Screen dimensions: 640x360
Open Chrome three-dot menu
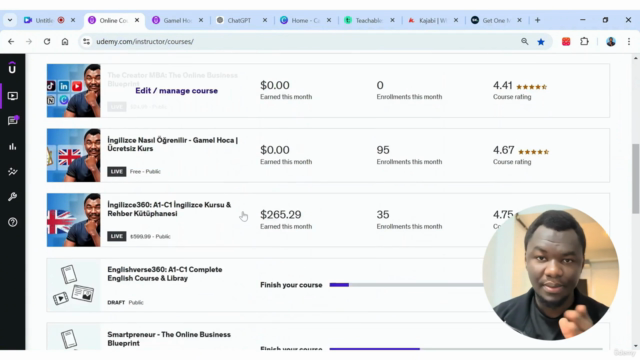click(629, 42)
